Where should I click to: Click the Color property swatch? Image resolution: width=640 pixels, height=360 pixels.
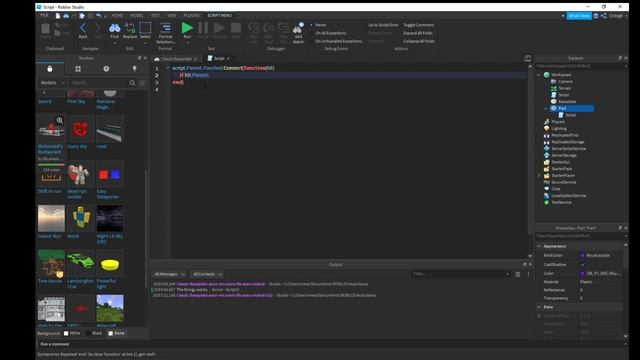pyautogui.click(x=582, y=273)
